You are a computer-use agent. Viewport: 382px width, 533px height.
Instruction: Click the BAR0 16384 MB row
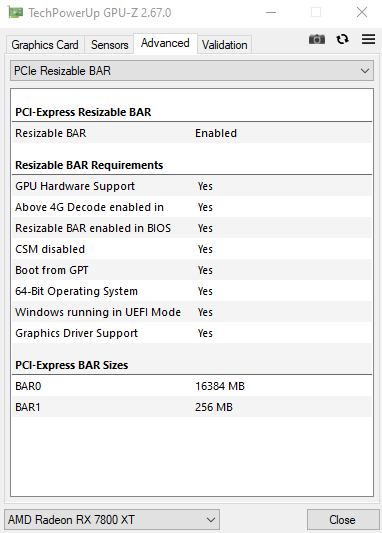pos(192,386)
